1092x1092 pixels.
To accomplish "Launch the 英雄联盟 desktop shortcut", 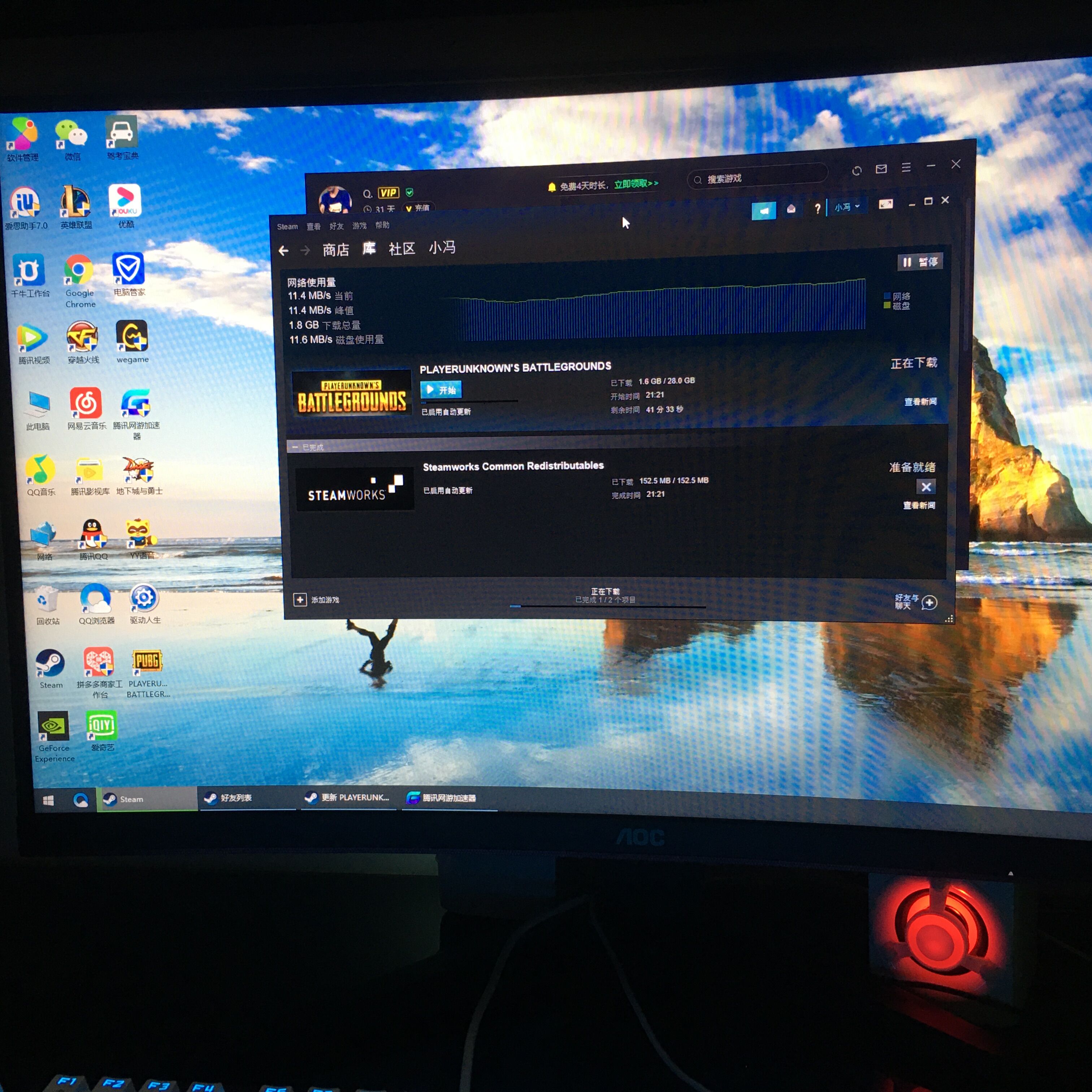I will [x=76, y=201].
